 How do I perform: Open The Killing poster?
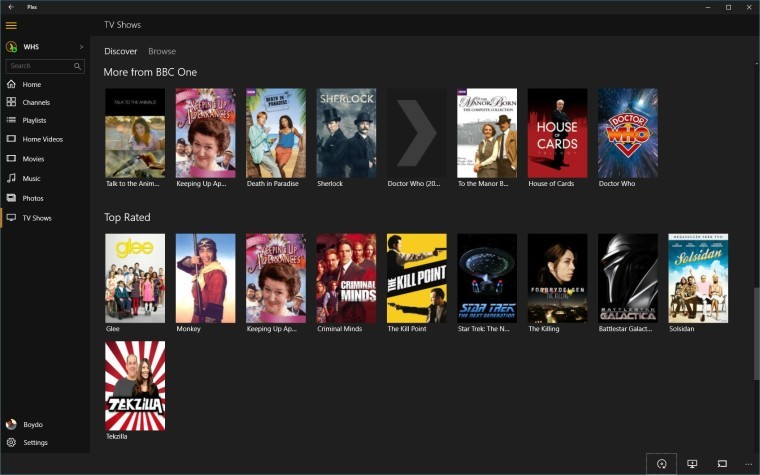(x=557, y=278)
